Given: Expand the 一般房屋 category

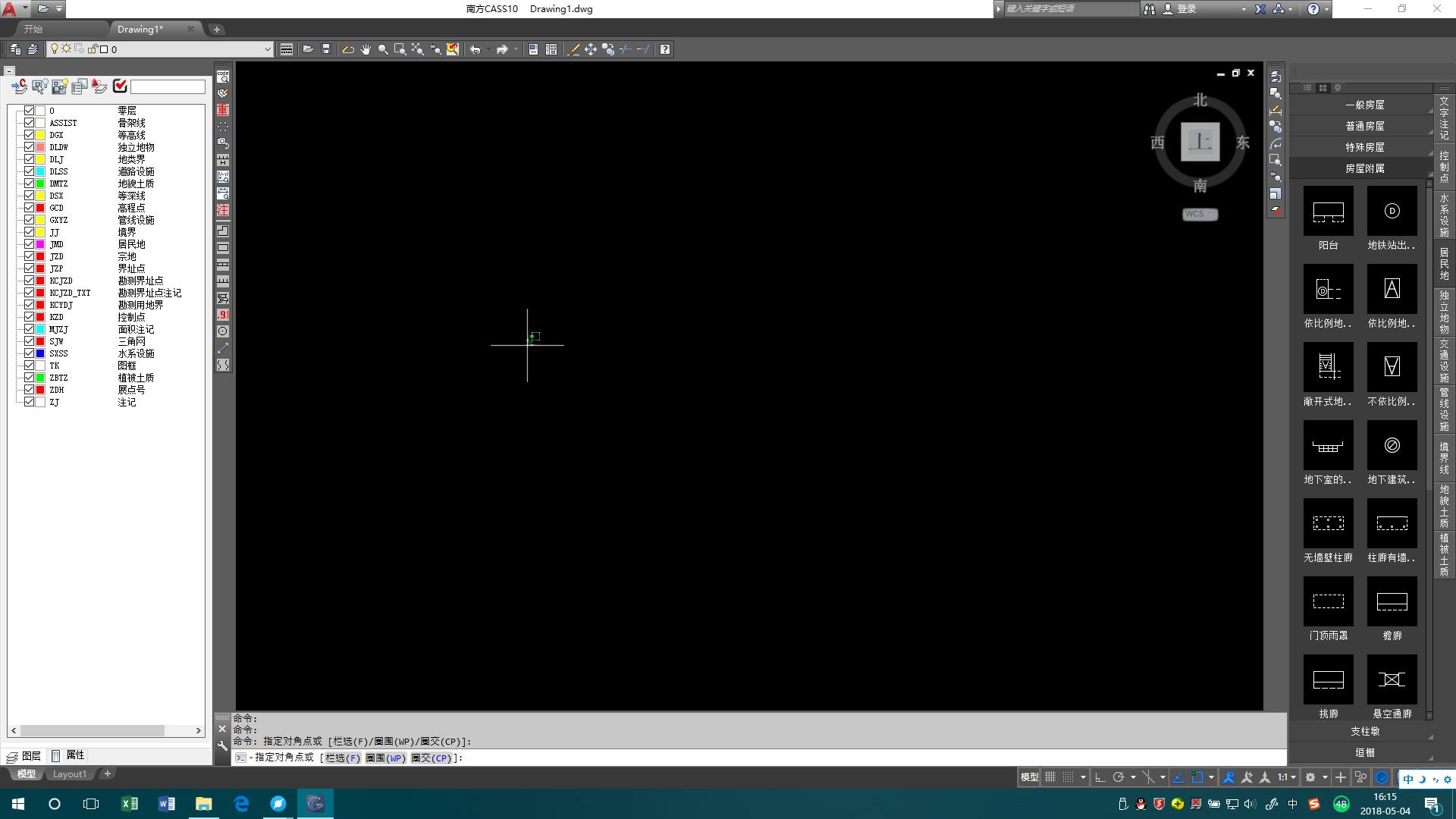Looking at the screenshot, I should 1364,105.
